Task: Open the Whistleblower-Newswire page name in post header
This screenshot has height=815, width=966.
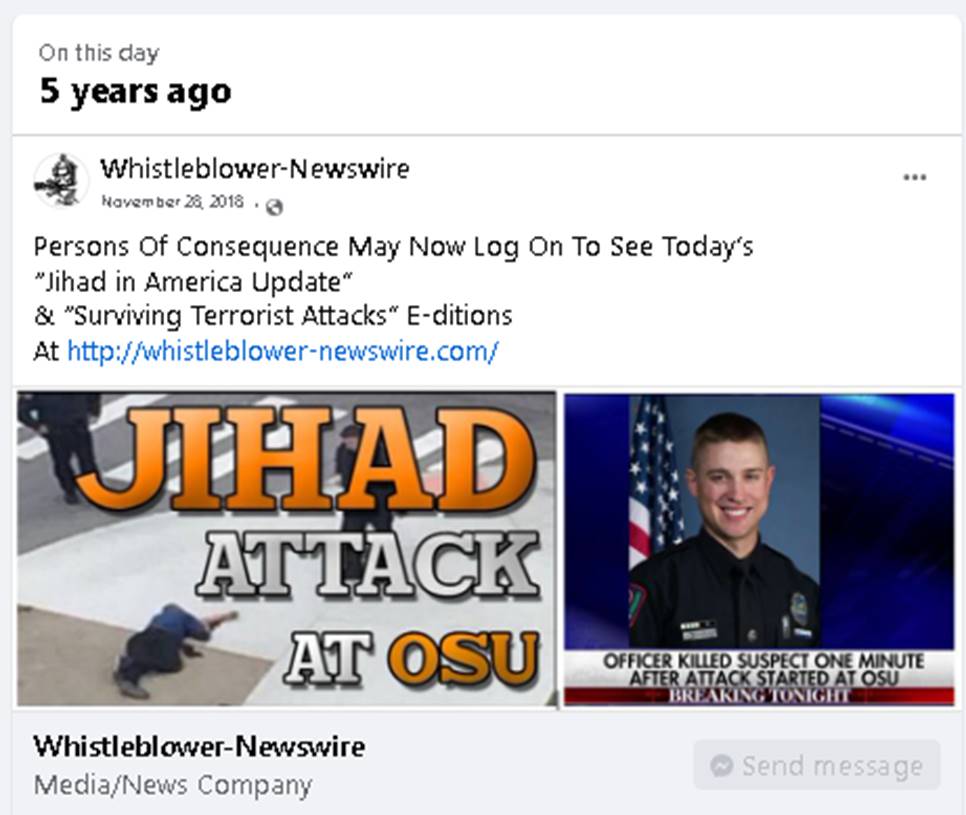Action: (x=255, y=168)
